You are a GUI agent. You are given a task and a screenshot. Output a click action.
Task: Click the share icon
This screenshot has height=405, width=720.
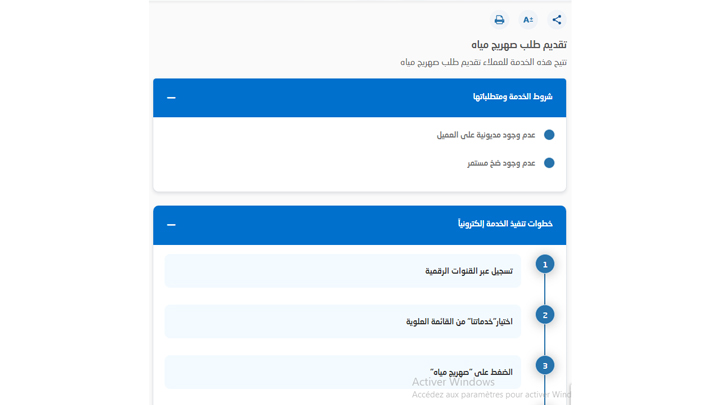(x=557, y=20)
